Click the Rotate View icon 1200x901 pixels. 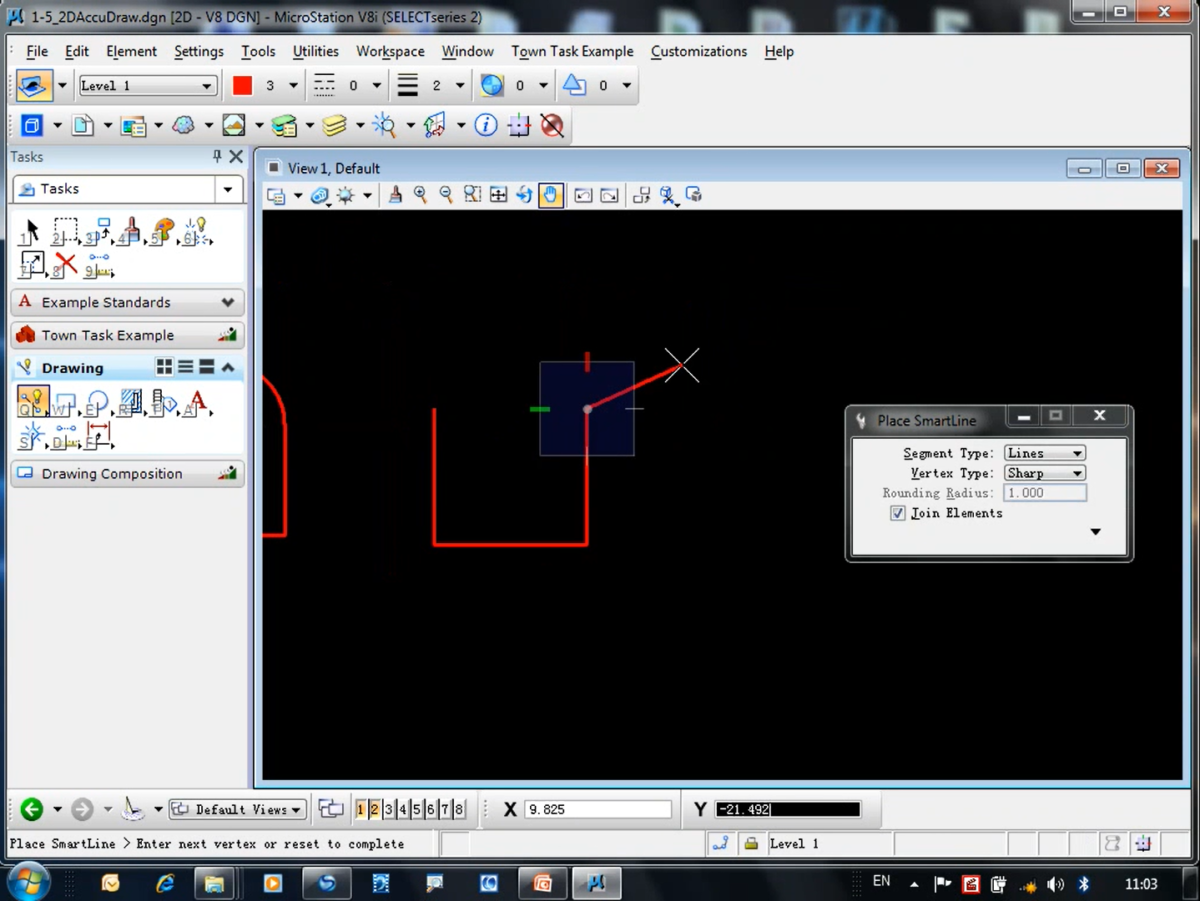[524, 195]
